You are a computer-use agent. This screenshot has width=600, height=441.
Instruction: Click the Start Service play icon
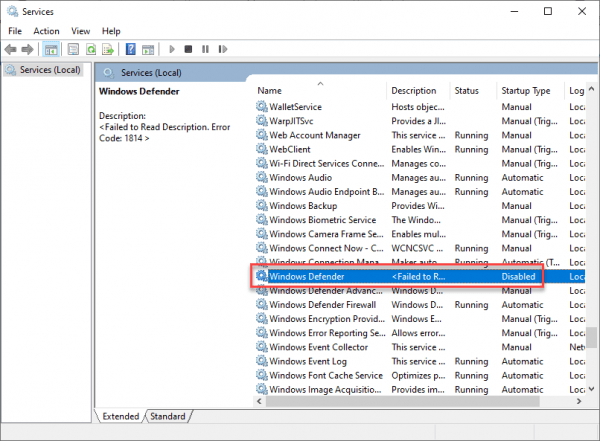(172, 49)
